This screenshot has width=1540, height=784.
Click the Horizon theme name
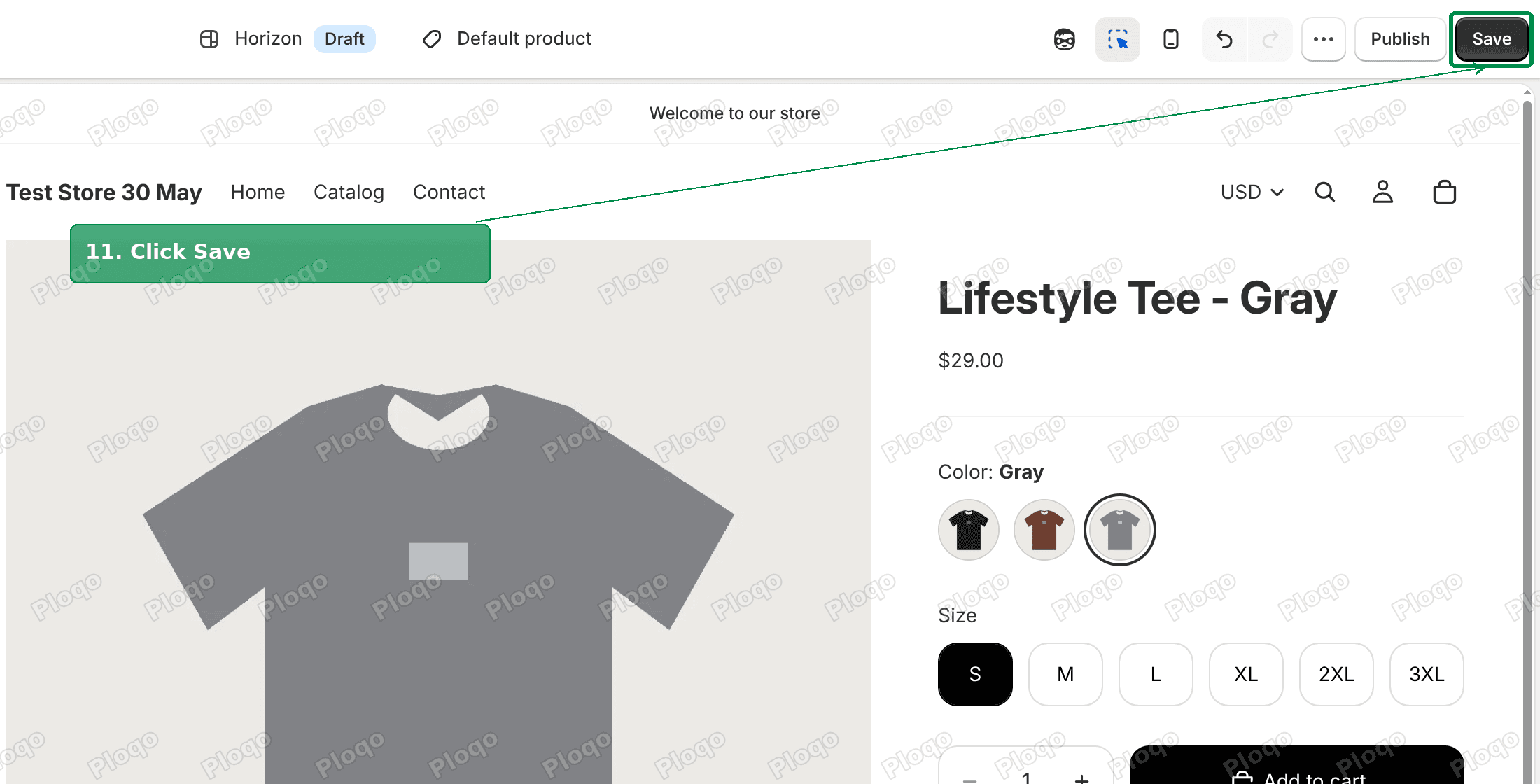[268, 38]
